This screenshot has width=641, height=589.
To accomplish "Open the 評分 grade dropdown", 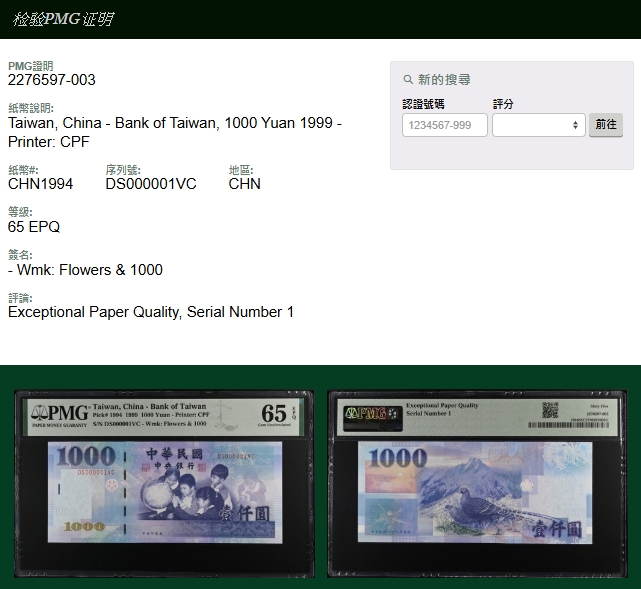I will (538, 125).
